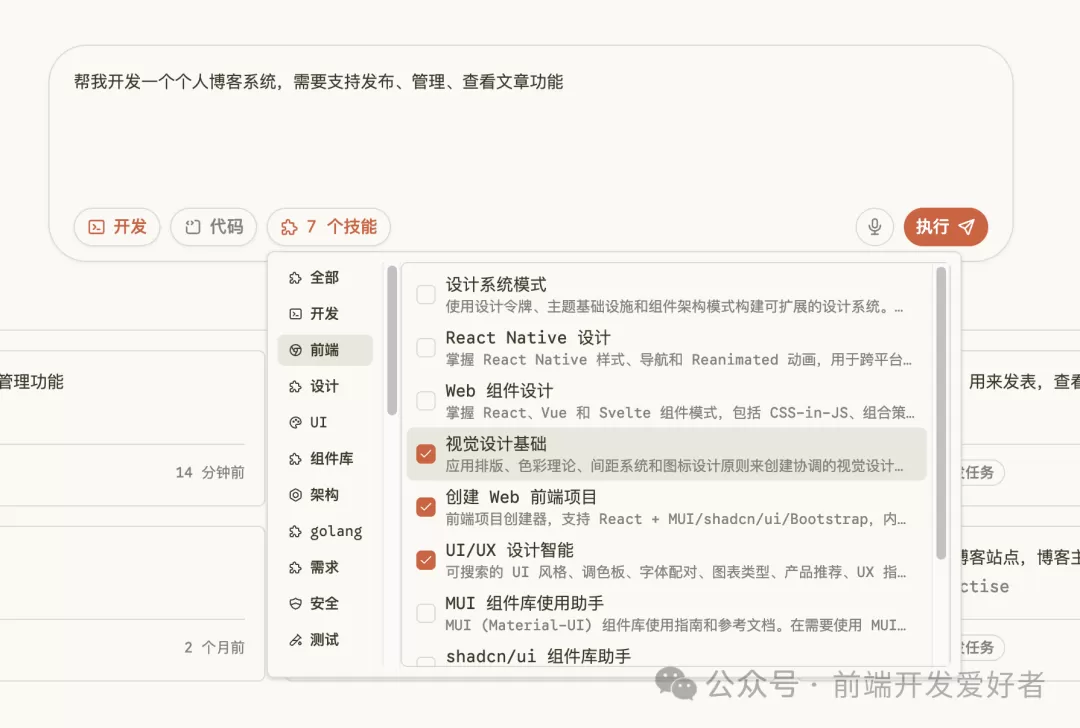1080x728 pixels.
Task: Select the 前端 category
Action: (325, 350)
